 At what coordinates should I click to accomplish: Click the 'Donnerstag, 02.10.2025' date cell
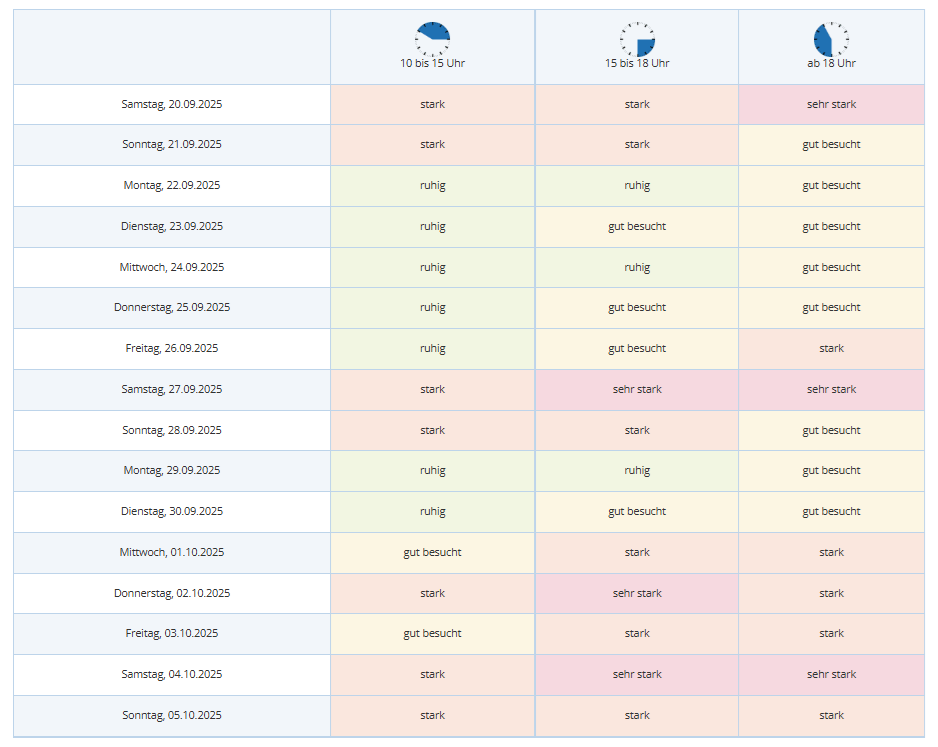[x=172, y=593]
